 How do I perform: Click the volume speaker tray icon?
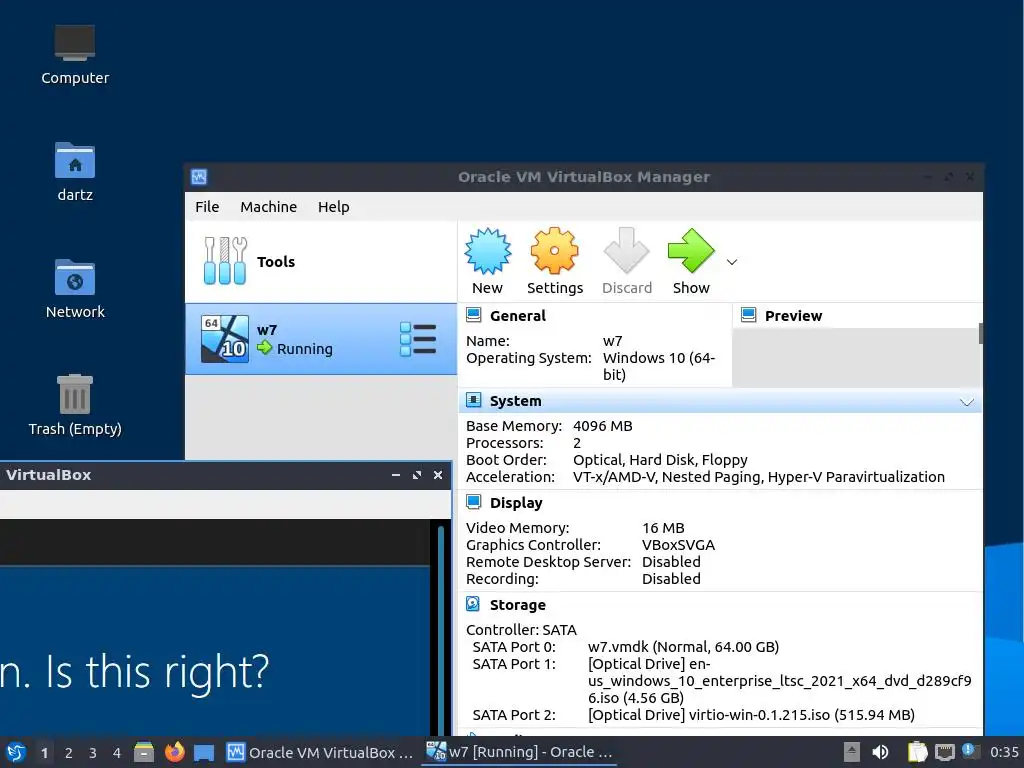[x=880, y=752]
